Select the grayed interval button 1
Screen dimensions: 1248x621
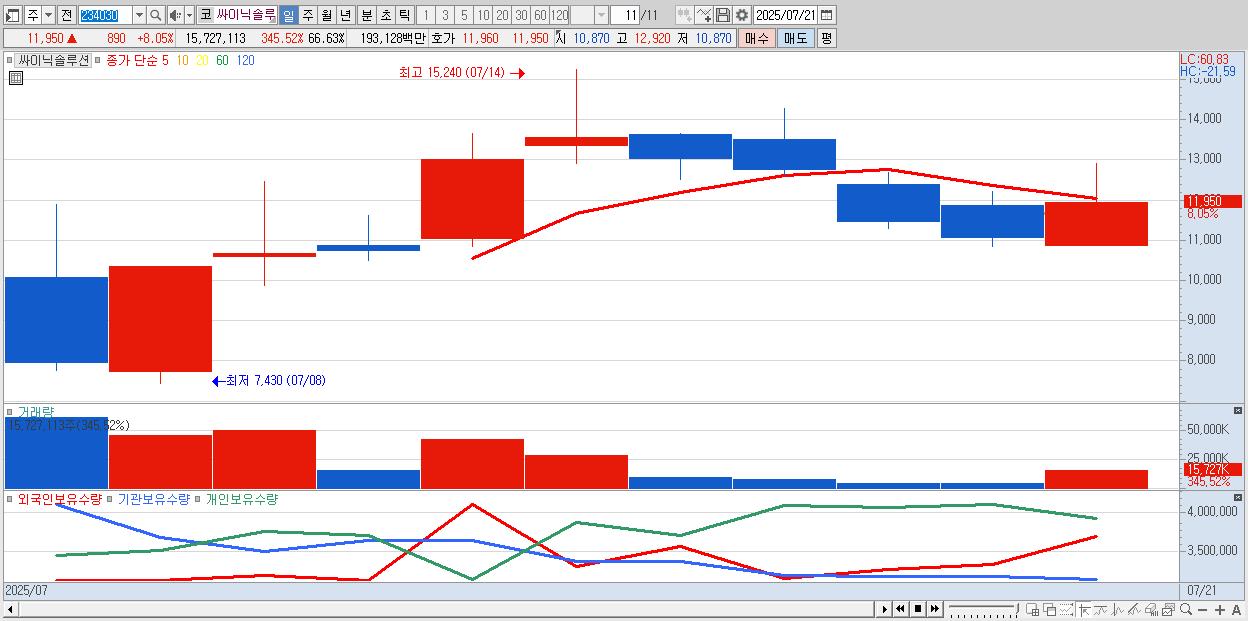(x=425, y=15)
